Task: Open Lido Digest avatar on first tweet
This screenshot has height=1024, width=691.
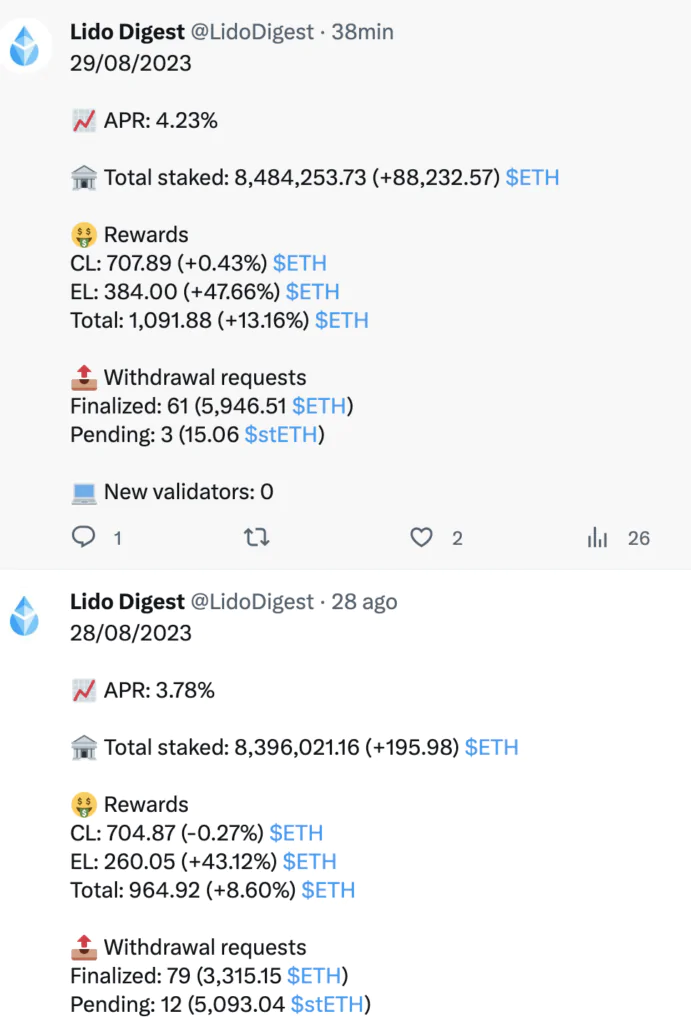Action: [x=25, y=46]
